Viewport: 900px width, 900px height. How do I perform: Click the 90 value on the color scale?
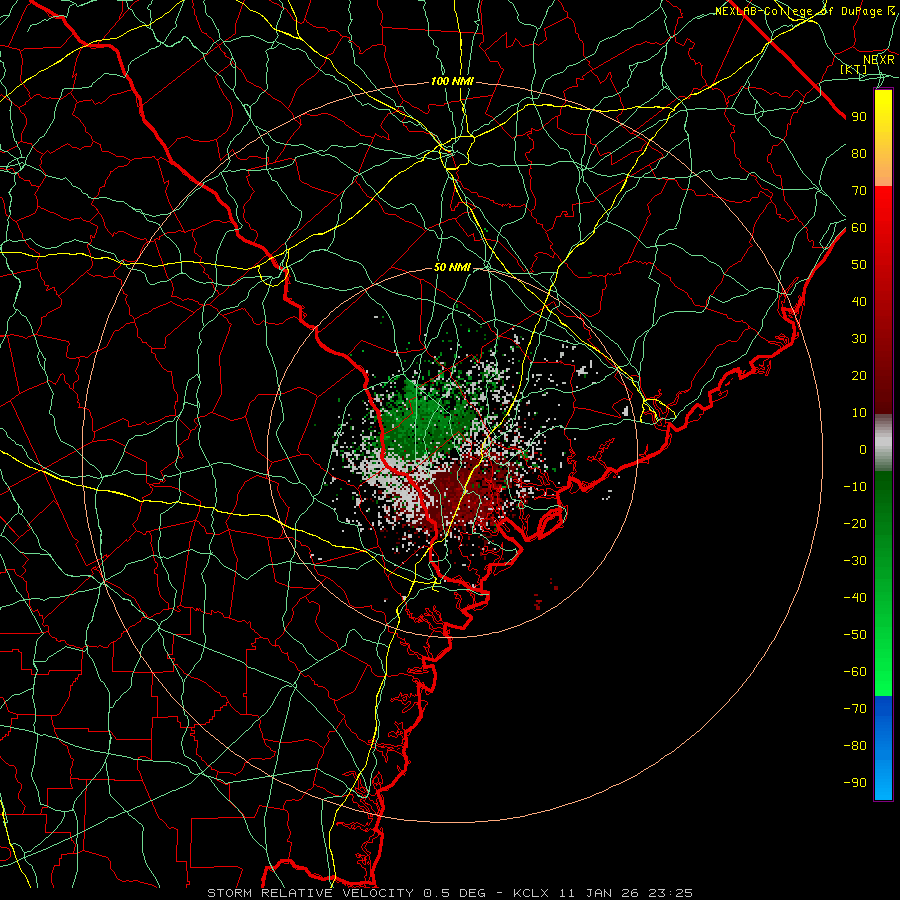coord(859,117)
